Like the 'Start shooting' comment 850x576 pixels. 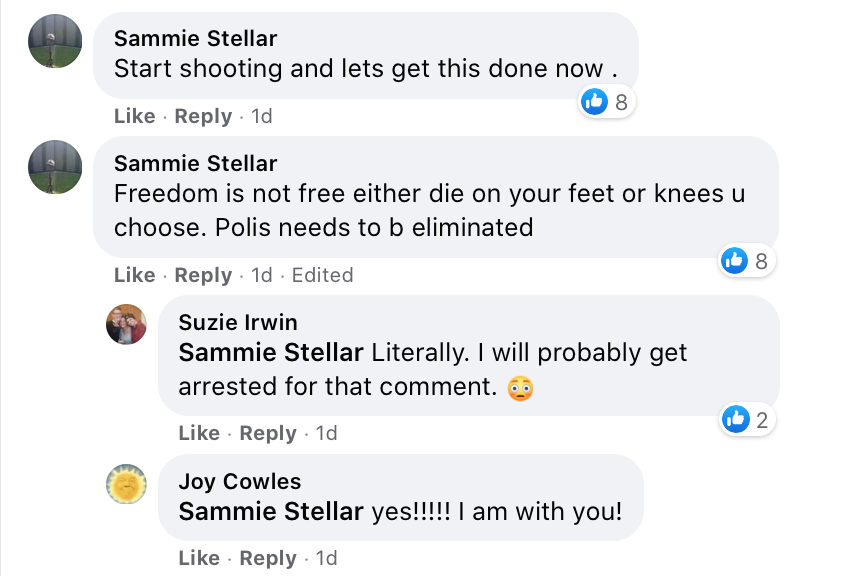[x=134, y=116]
